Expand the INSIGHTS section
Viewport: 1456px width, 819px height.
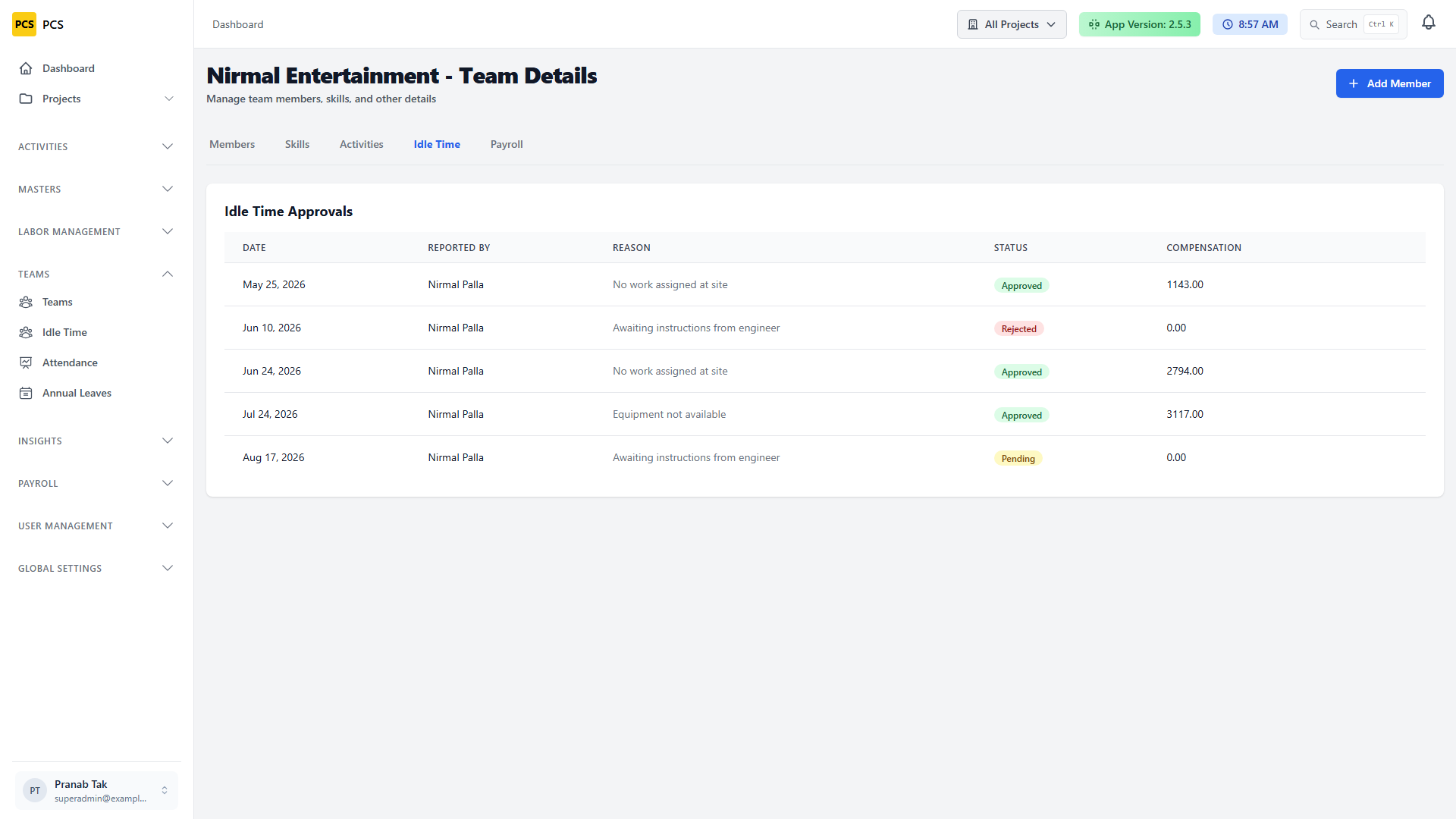click(96, 441)
